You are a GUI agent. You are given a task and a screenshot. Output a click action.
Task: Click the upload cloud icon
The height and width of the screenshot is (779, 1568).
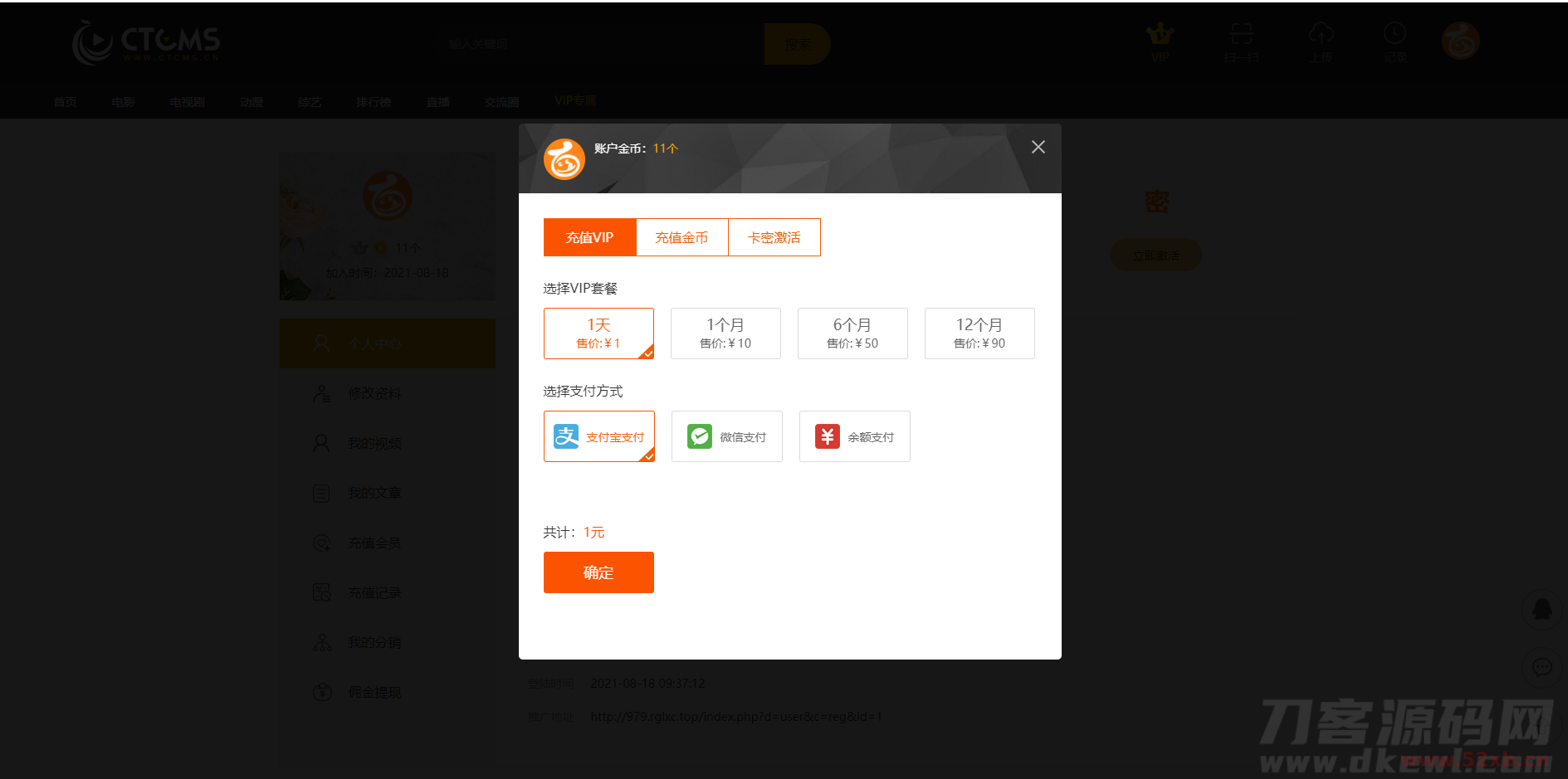point(1321,35)
